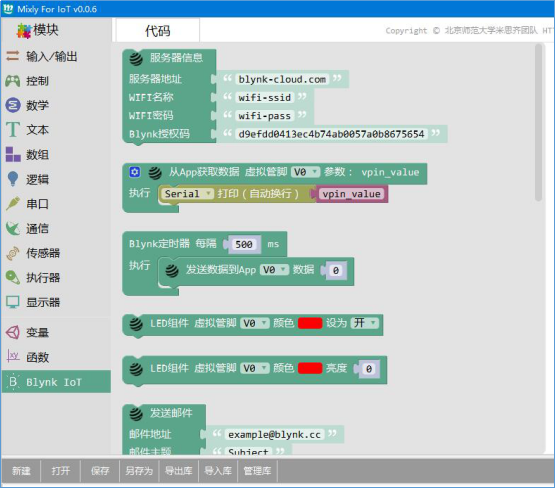Open V0 dropdown in 发送数据到App block
556x489 pixels.
pyautogui.click(x=274, y=270)
